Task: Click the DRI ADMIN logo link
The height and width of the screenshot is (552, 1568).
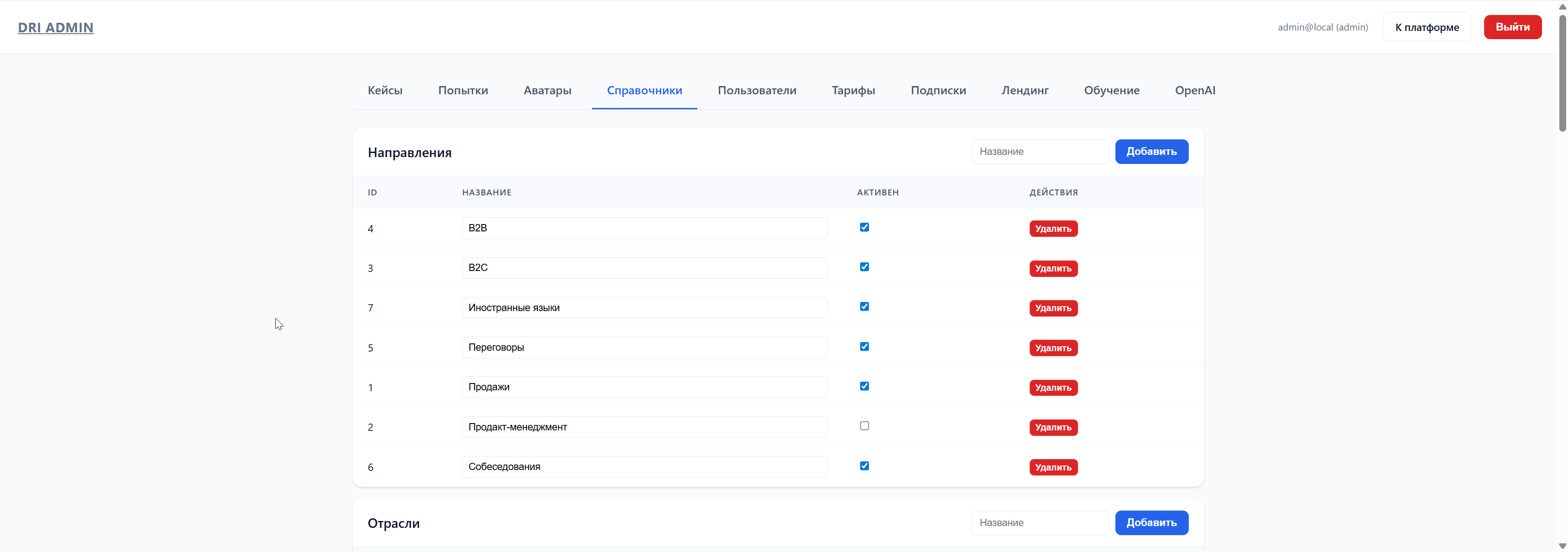Action: pos(56,27)
